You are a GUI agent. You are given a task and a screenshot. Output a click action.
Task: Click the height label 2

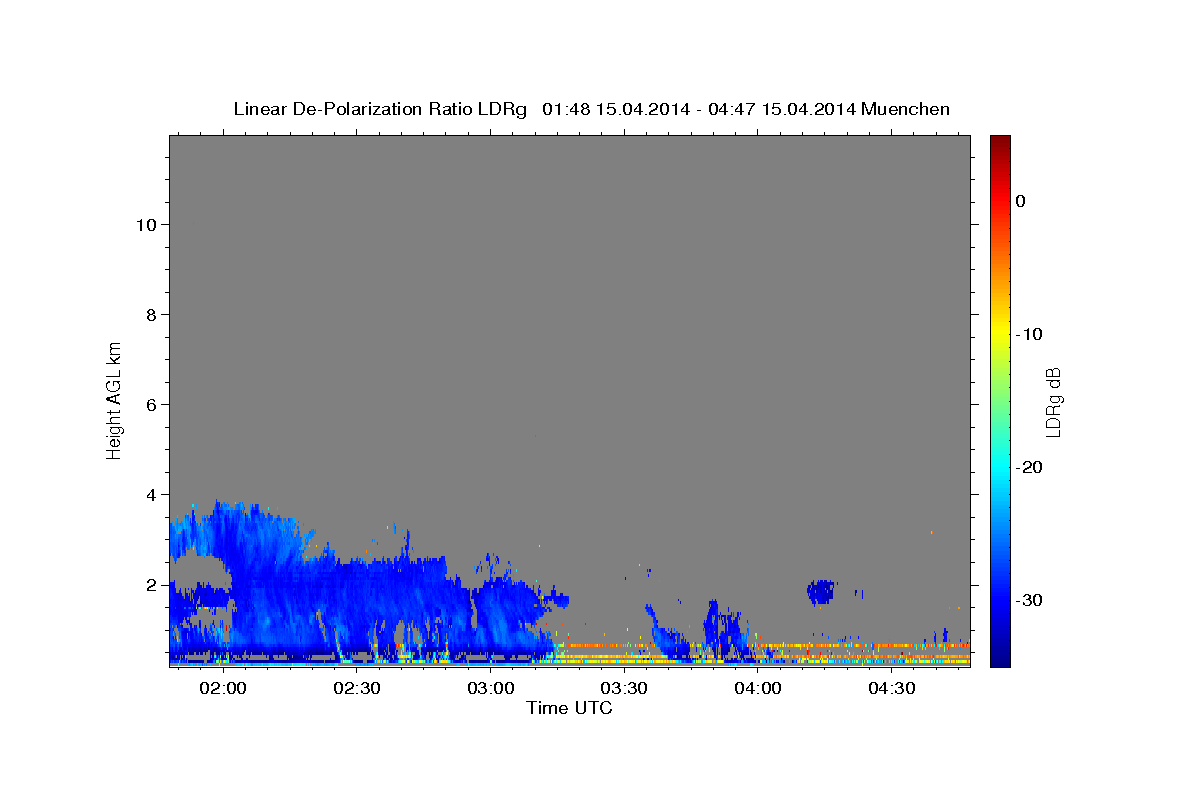151,584
